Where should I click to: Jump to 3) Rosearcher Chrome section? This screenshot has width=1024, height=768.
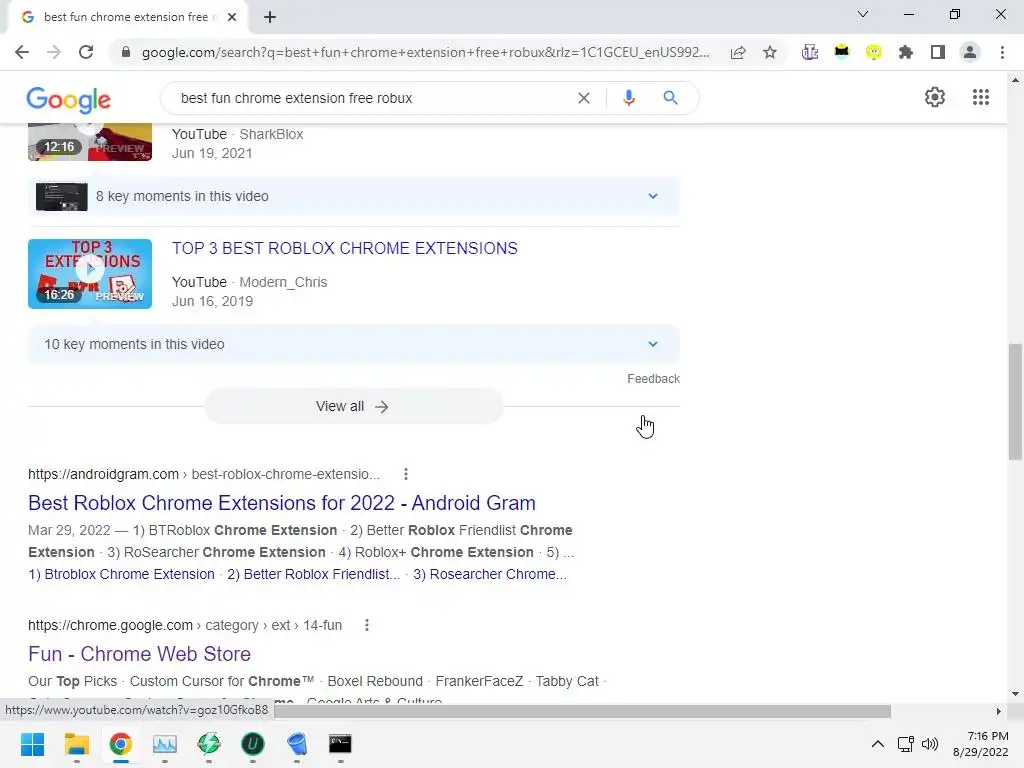click(490, 574)
